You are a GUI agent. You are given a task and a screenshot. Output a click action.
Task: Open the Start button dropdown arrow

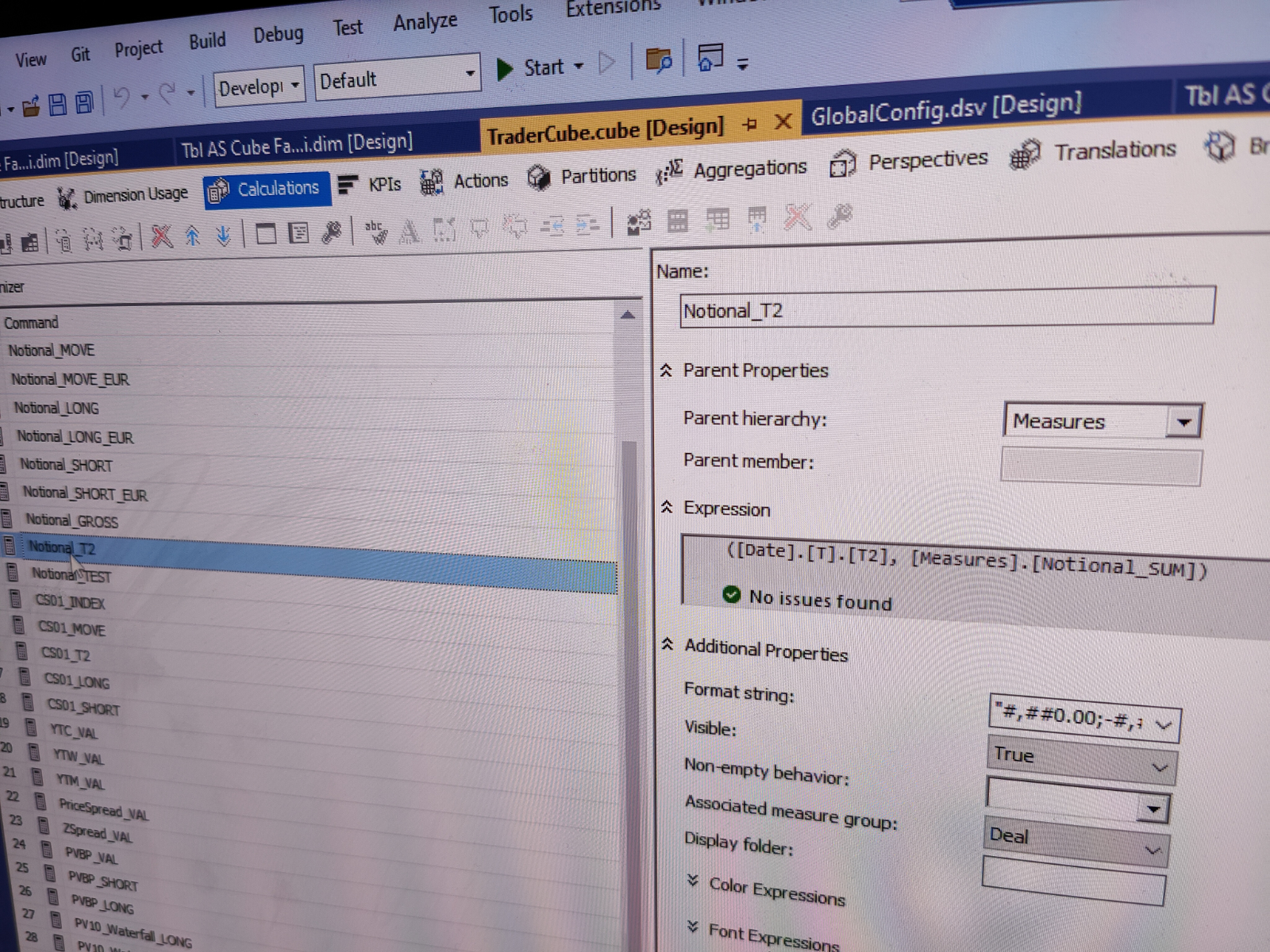(579, 66)
